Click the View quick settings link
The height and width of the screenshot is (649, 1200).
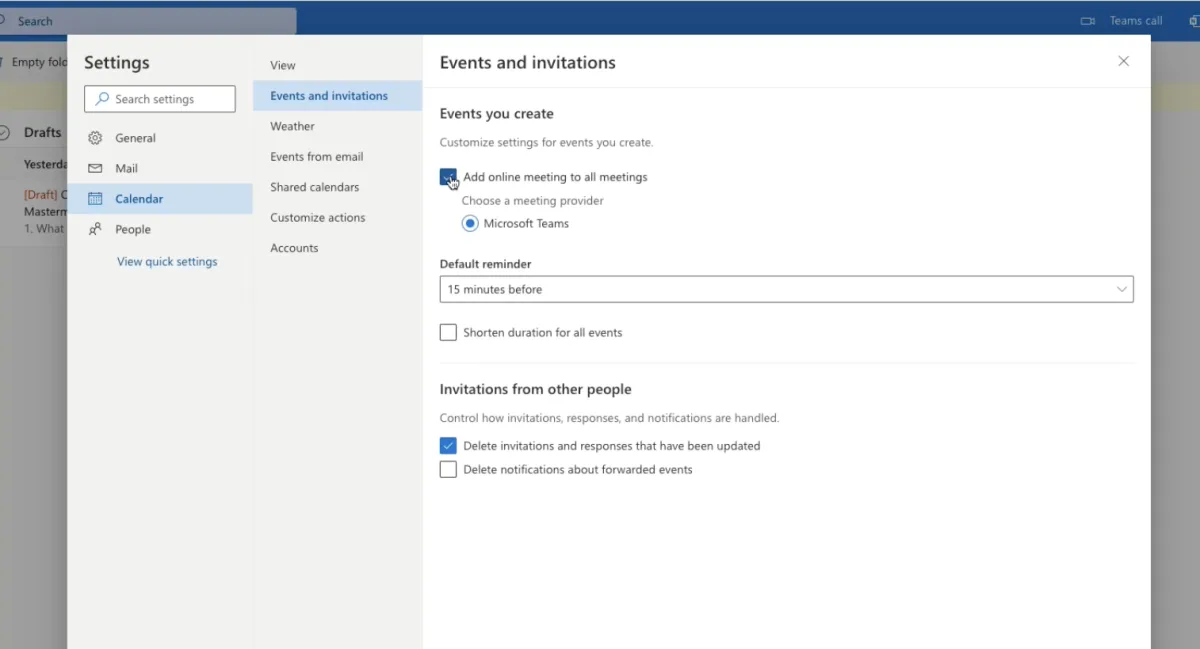(167, 261)
